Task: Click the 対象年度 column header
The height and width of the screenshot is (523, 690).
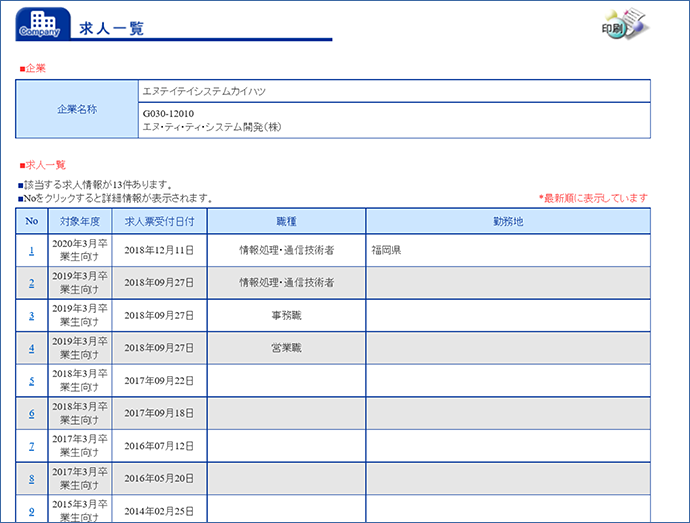Action: click(80, 221)
